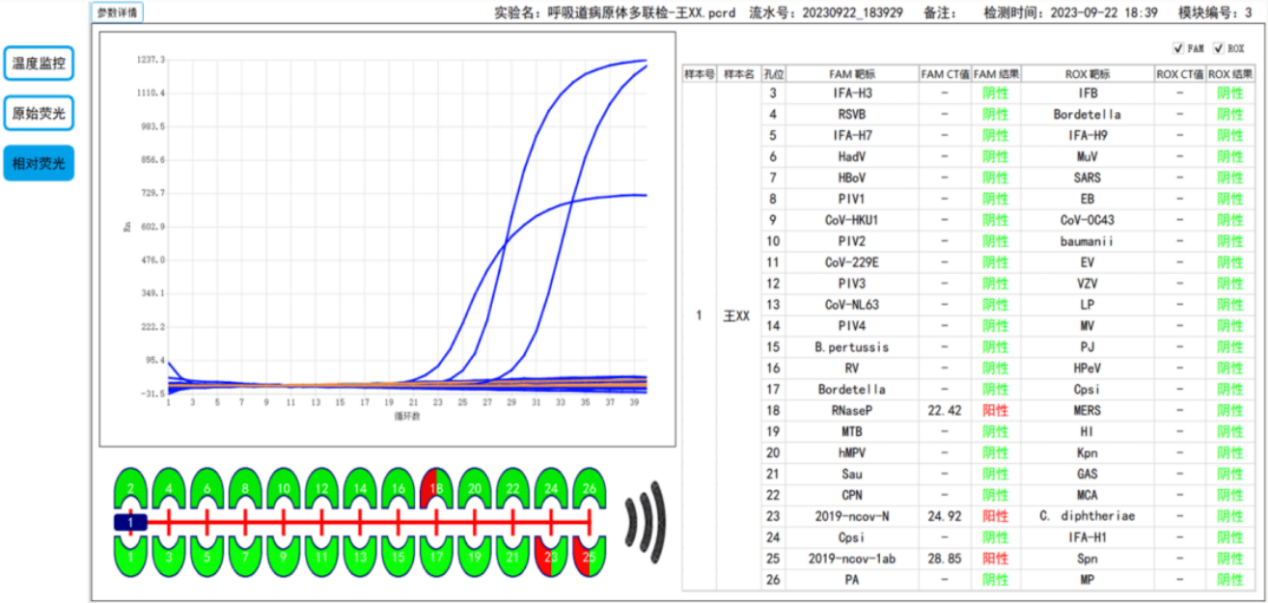Open the 温度监控 view
The height and width of the screenshot is (603, 1268).
38,65
